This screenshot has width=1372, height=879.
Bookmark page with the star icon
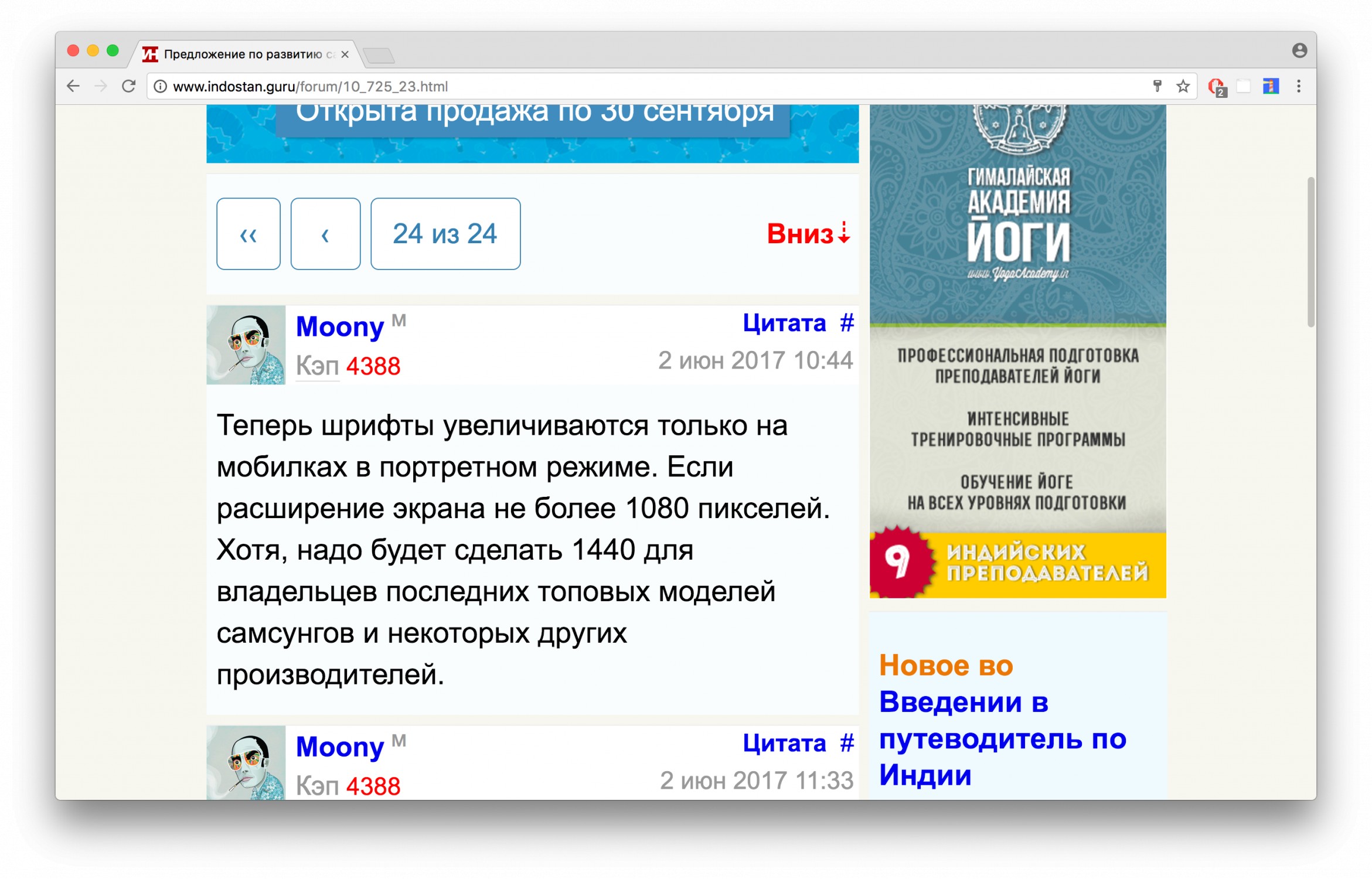(1183, 87)
